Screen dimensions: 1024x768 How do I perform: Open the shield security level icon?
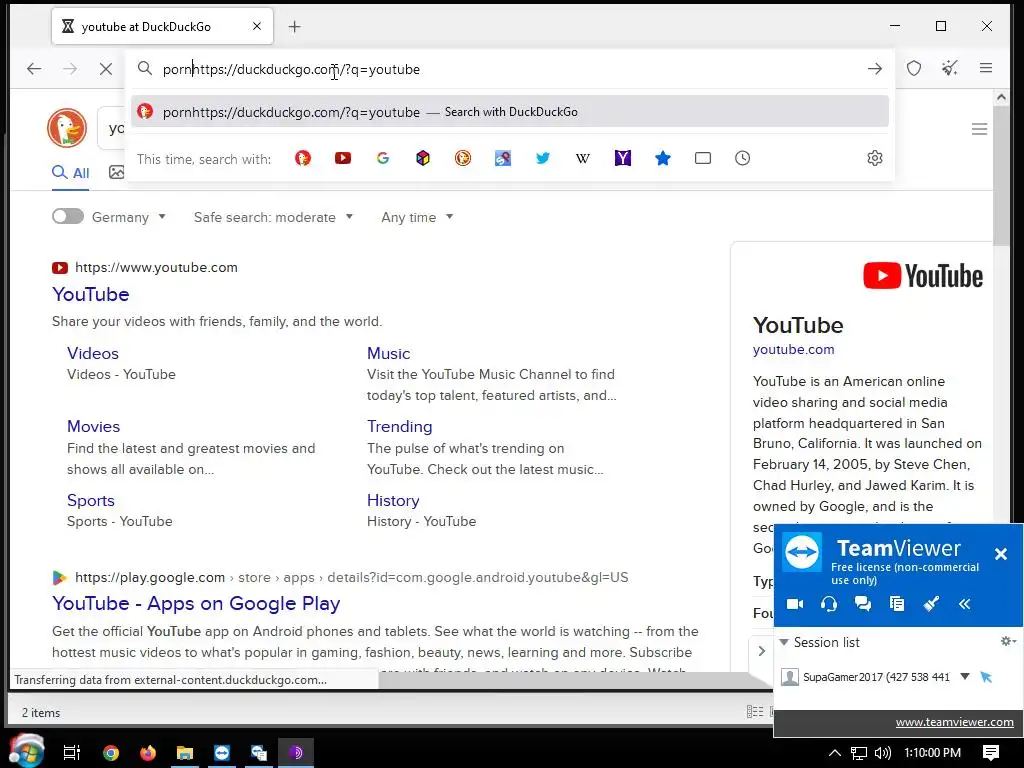click(914, 68)
